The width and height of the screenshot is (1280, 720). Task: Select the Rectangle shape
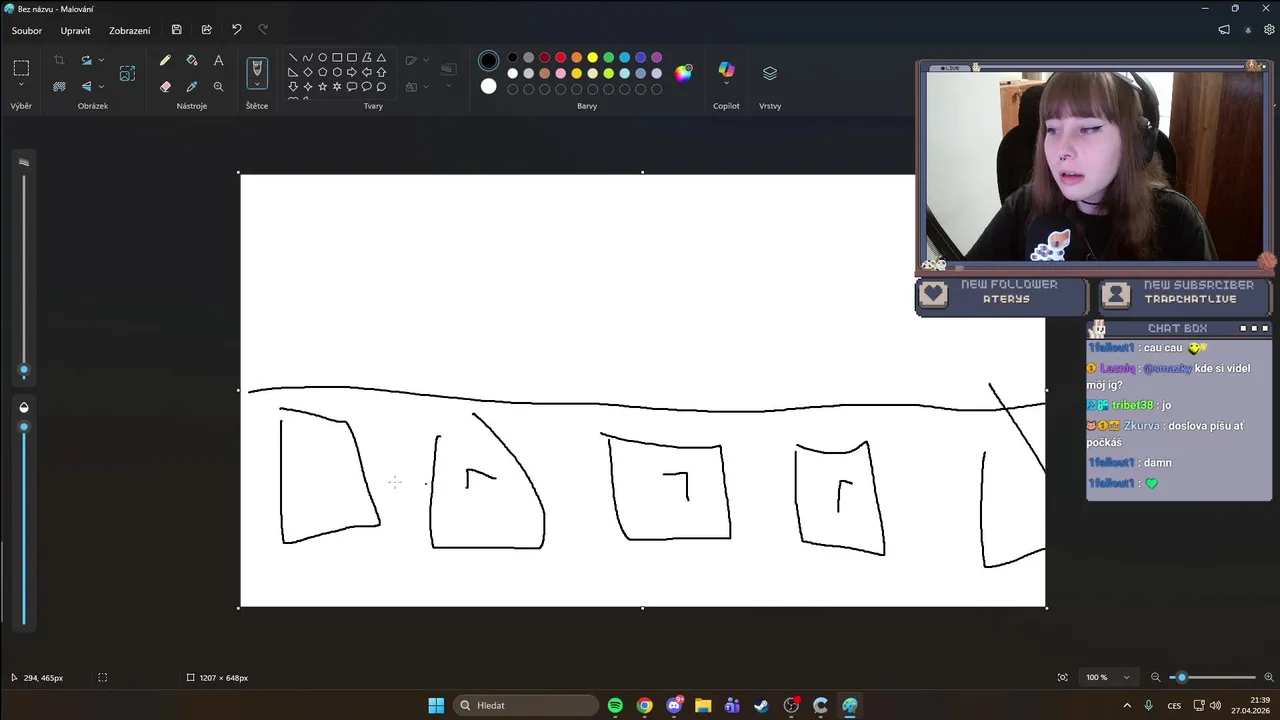coord(337,58)
